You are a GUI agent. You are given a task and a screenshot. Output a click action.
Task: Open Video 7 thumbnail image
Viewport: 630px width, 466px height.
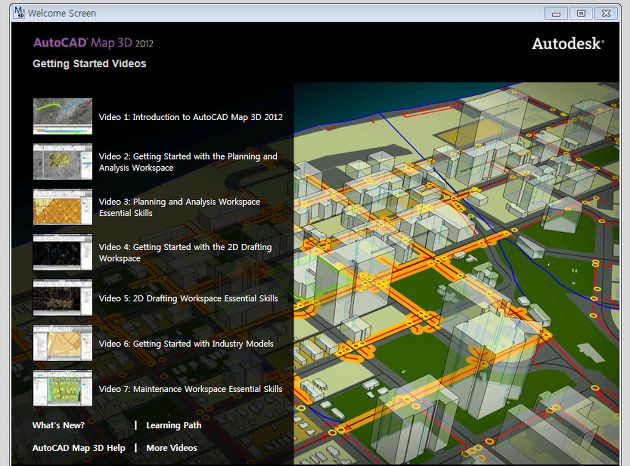click(x=62, y=388)
